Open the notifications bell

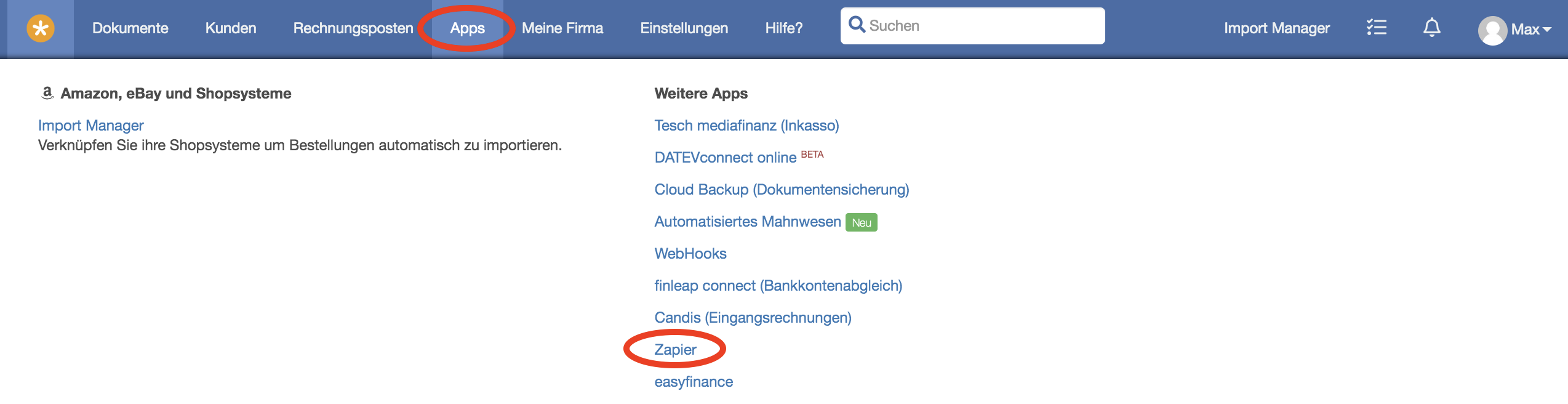(1432, 28)
